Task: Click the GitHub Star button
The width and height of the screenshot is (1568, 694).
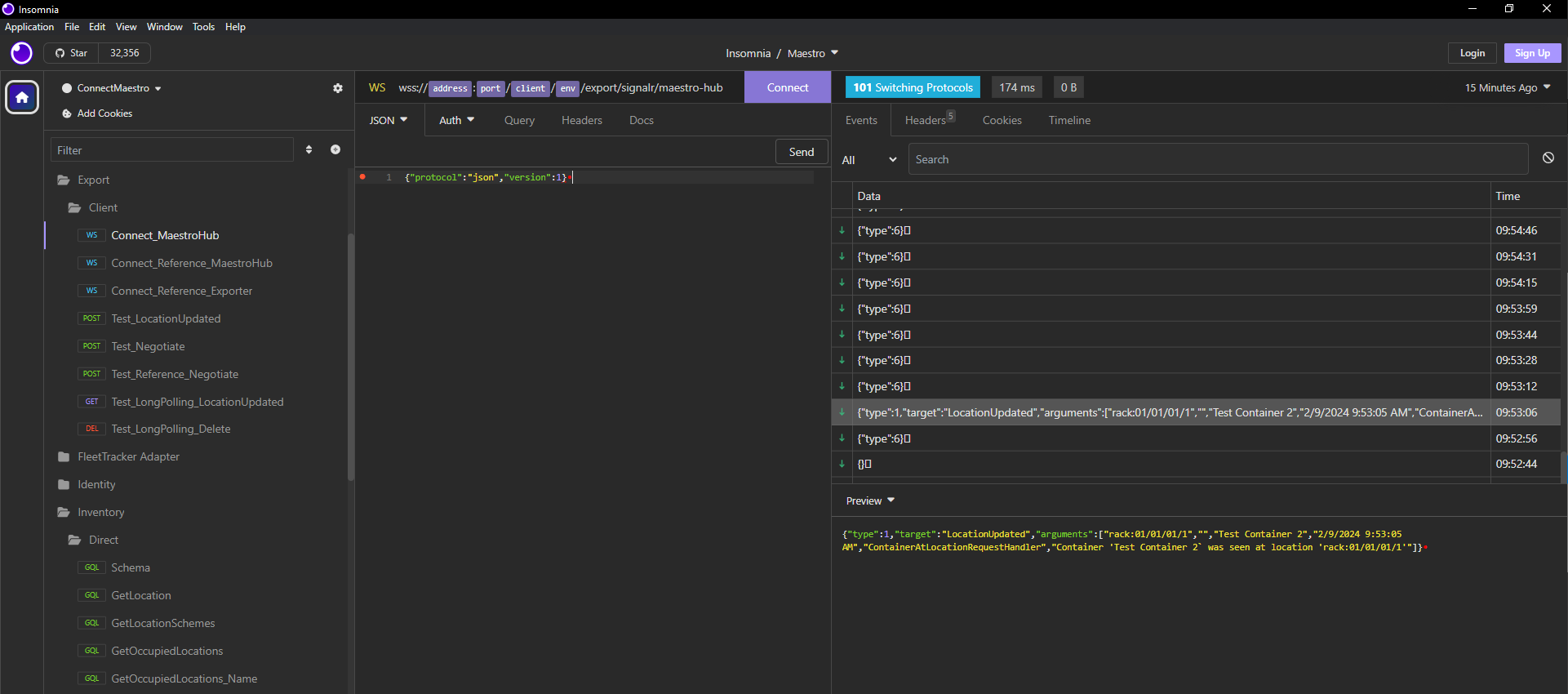Action: click(72, 53)
